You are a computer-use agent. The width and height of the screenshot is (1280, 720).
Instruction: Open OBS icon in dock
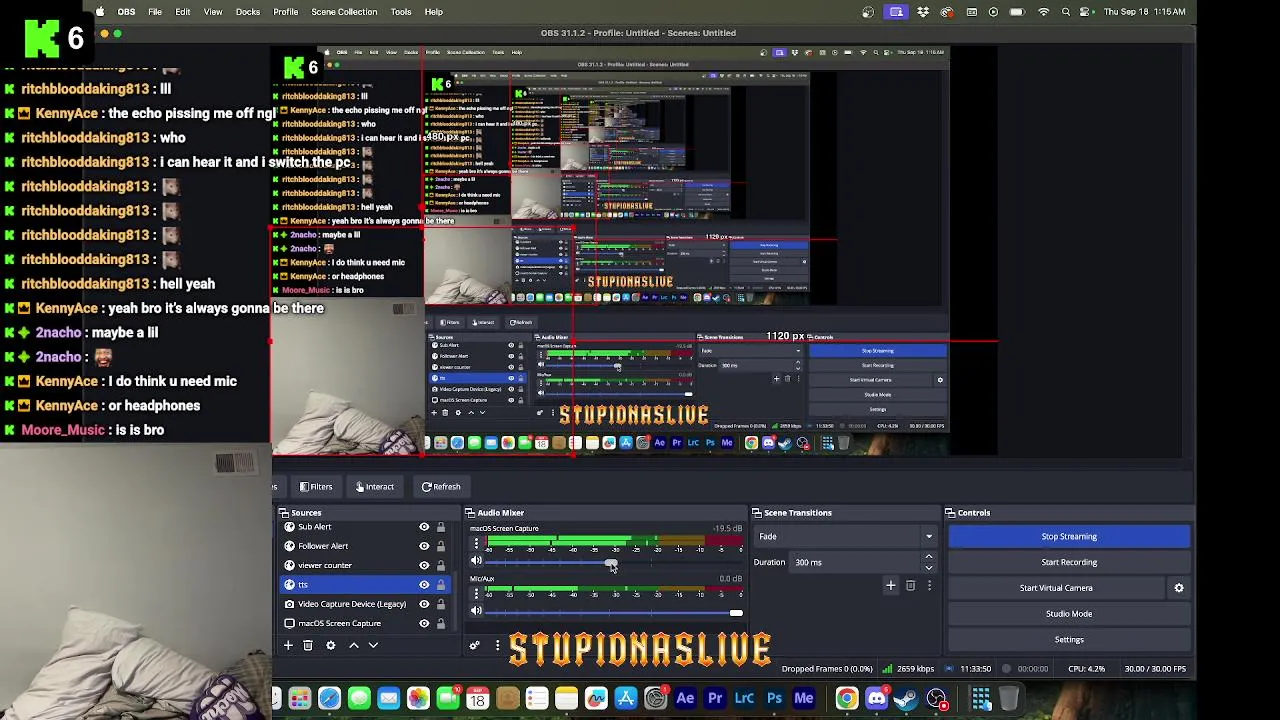click(x=937, y=698)
